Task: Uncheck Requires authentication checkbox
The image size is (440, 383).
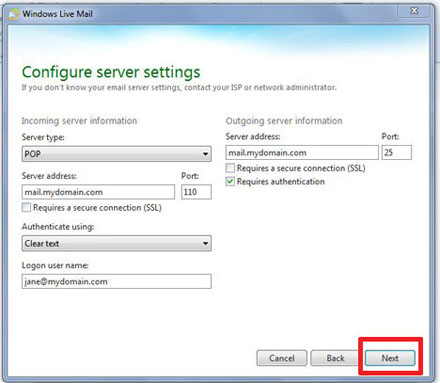Action: [230, 181]
